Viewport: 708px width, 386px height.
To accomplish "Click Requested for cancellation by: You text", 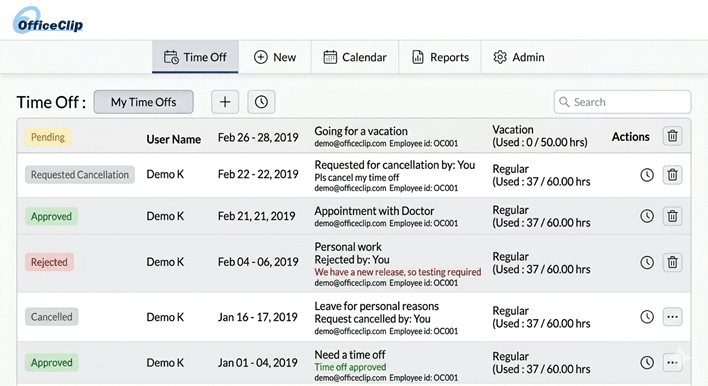I will pos(395,165).
